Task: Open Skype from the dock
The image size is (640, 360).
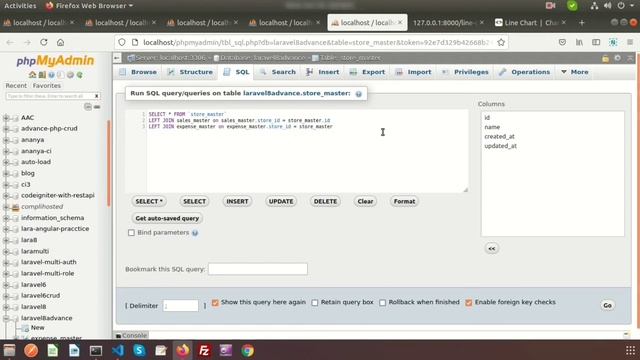Action: [139, 350]
